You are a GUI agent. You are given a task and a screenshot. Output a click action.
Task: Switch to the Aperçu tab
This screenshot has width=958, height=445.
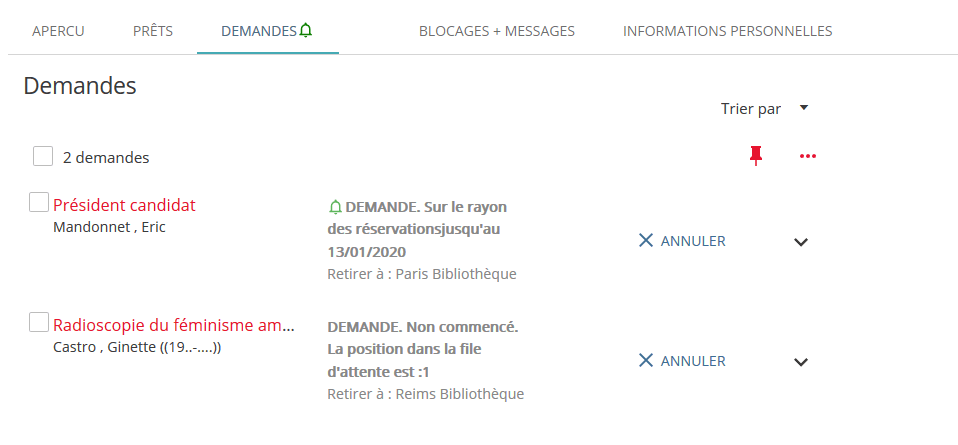click(x=58, y=31)
